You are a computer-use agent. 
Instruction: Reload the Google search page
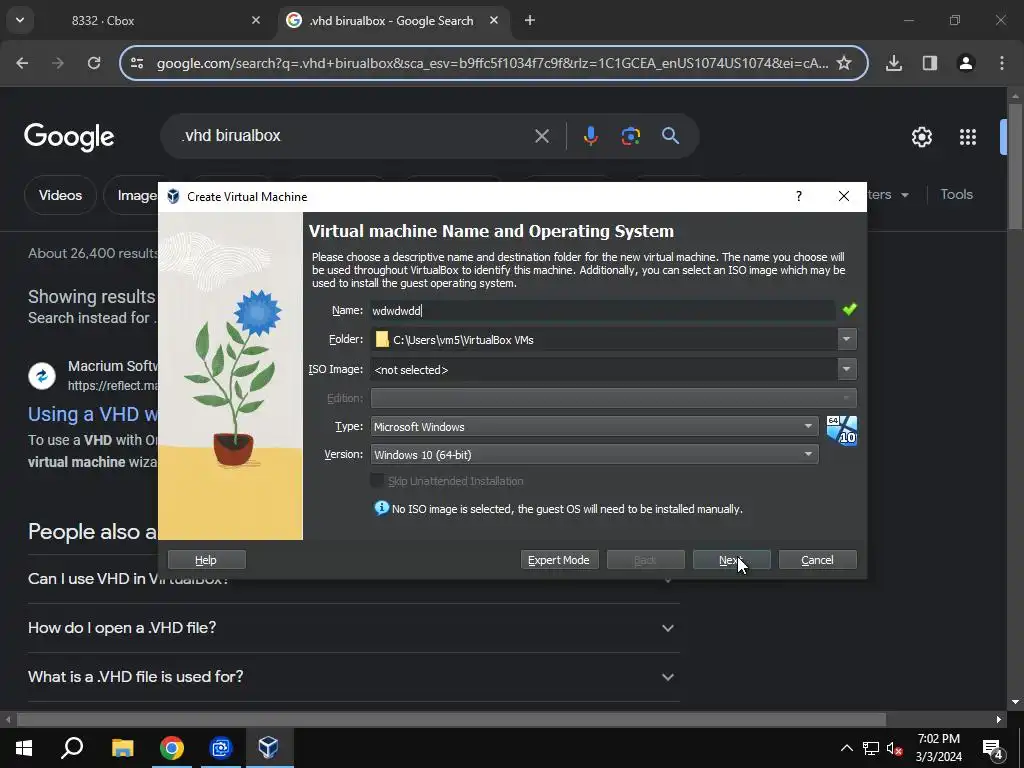click(x=94, y=63)
